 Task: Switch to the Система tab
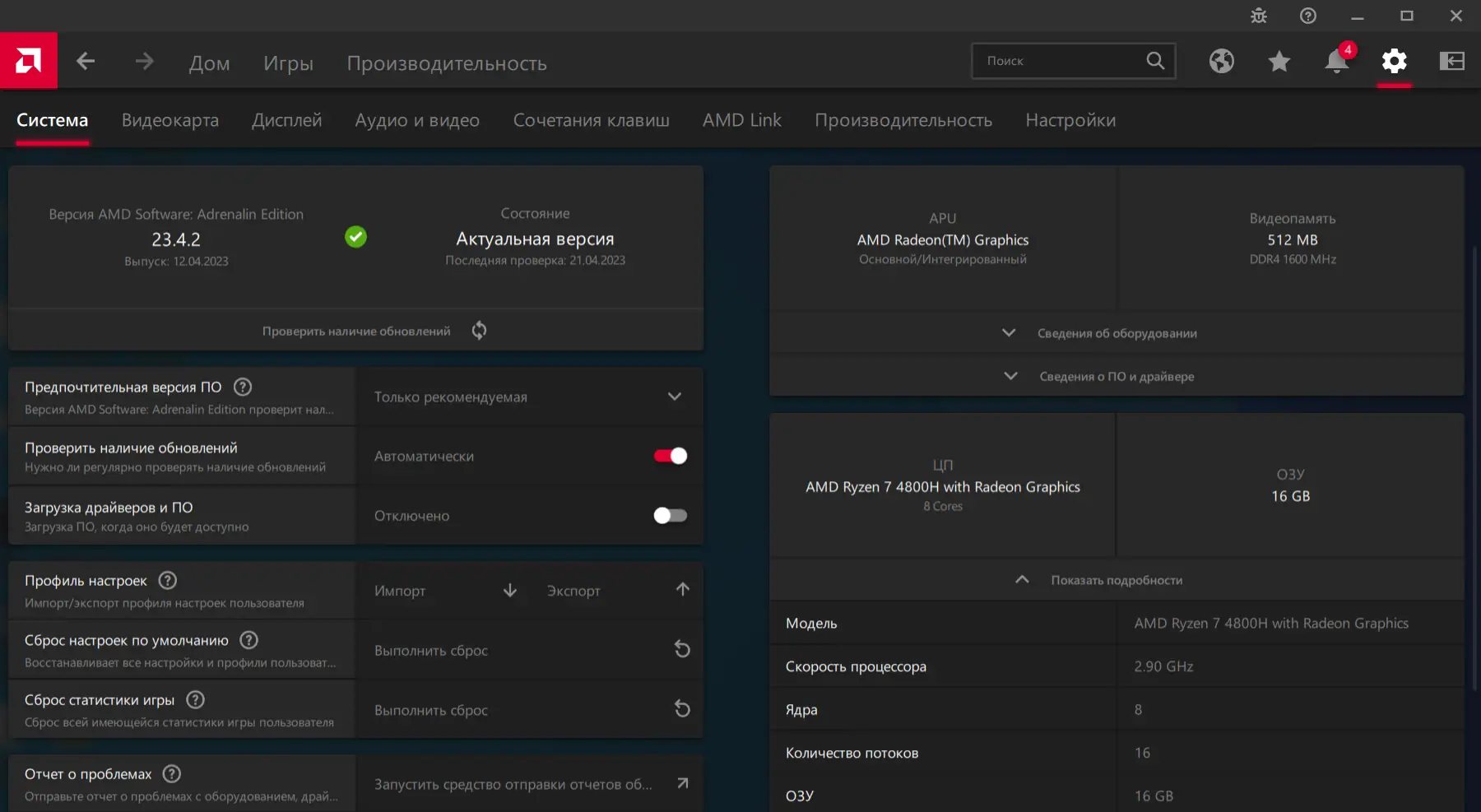point(53,120)
